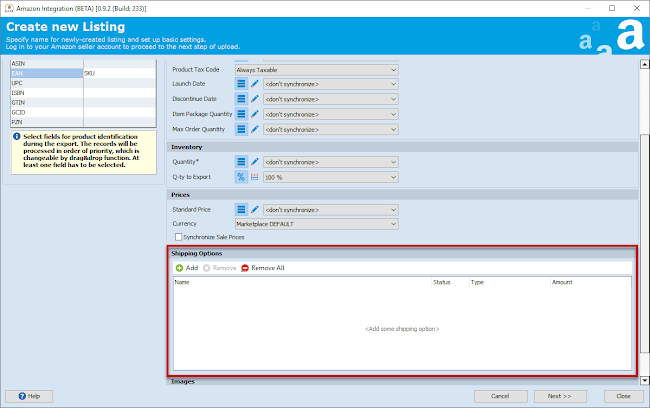Click the Quantity pencil edit icon
650x408 pixels.
click(255, 162)
